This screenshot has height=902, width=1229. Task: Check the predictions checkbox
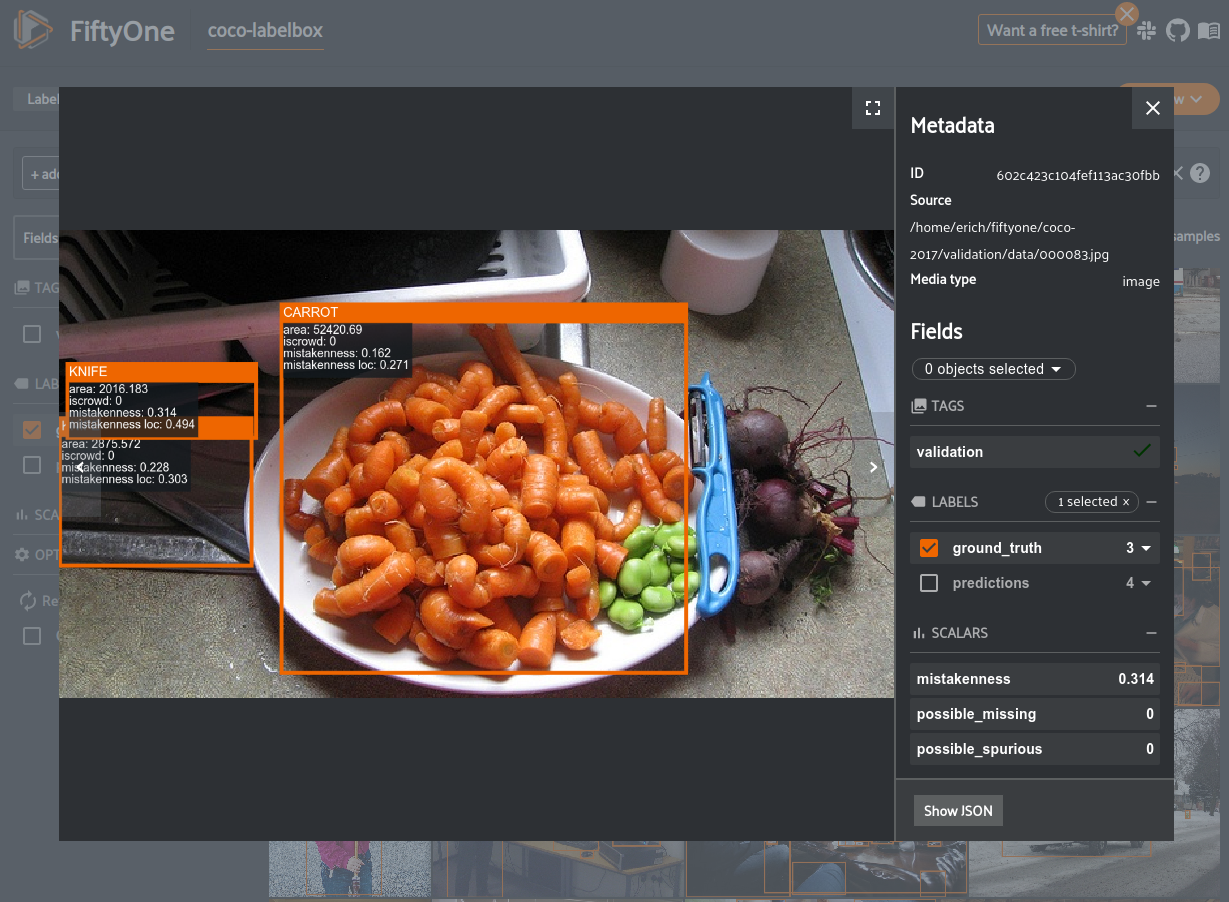tap(929, 583)
